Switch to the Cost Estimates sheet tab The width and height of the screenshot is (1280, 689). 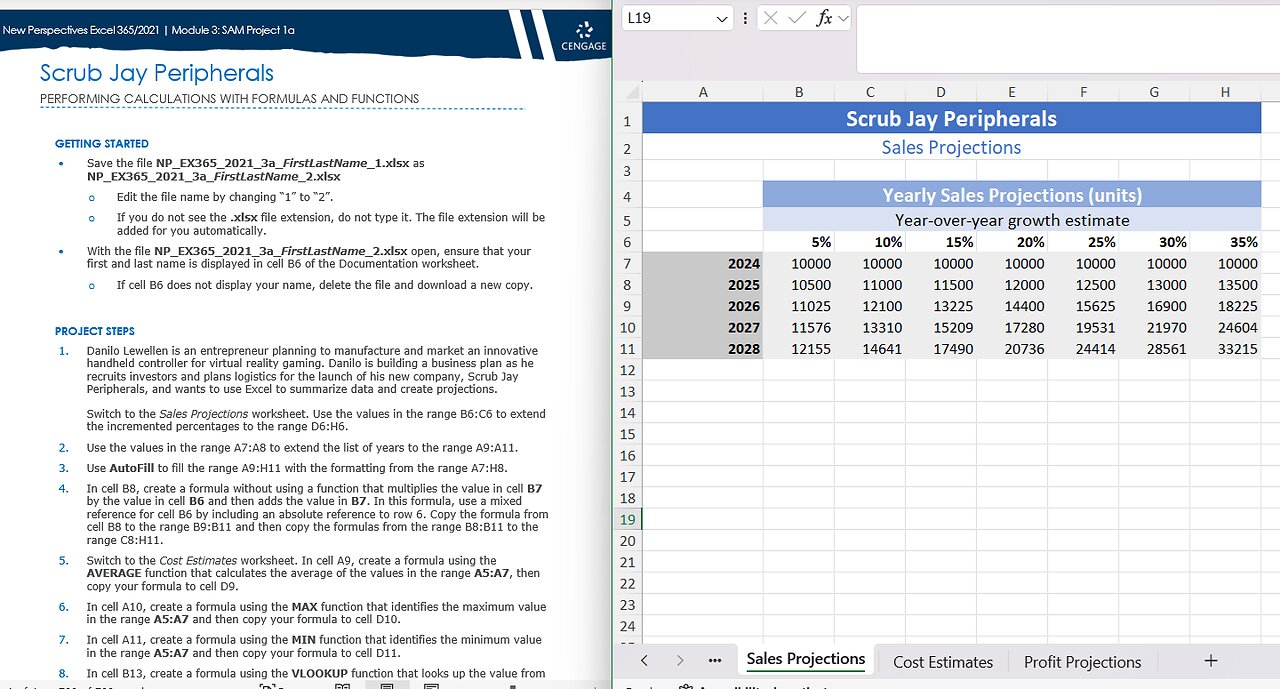(x=943, y=661)
